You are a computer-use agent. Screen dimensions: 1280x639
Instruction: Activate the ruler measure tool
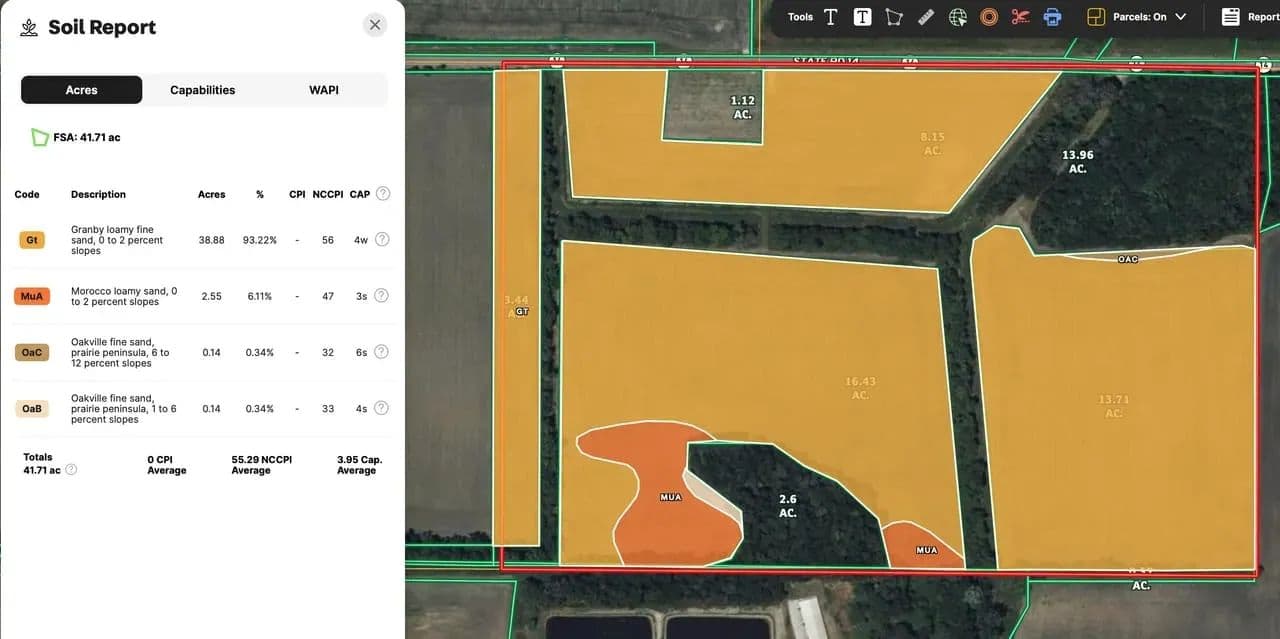pos(926,17)
